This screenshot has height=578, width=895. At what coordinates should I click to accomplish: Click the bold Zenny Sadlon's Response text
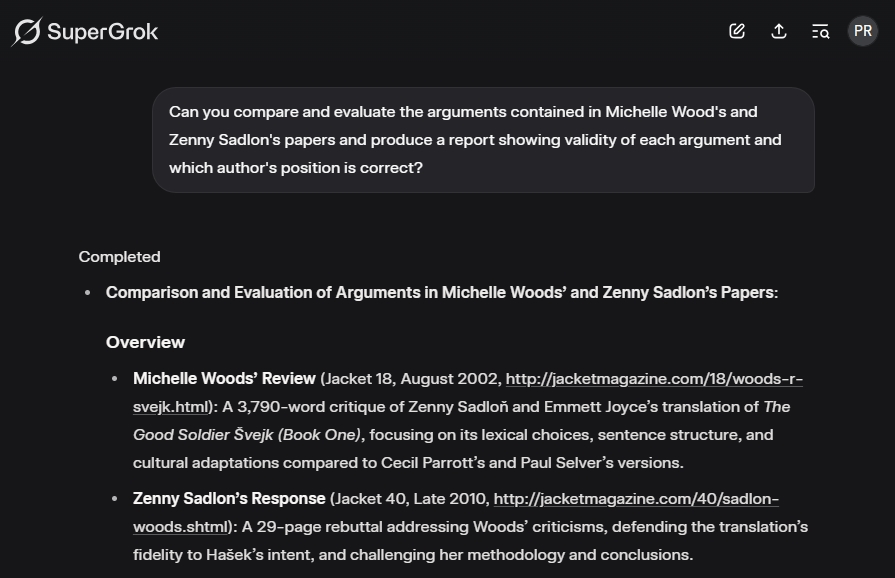click(x=229, y=499)
